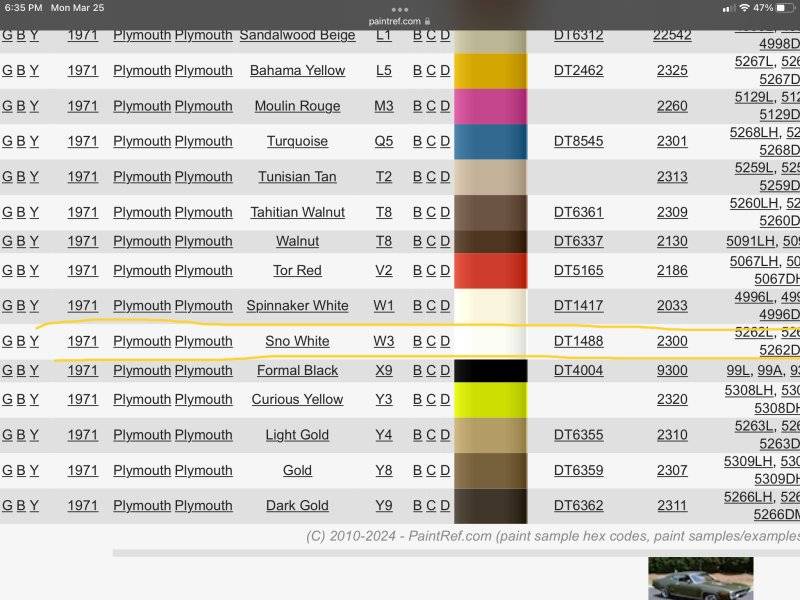The image size is (800, 600).
Task: Open DT2462 Ditzler code link
Action: pyautogui.click(x=579, y=70)
